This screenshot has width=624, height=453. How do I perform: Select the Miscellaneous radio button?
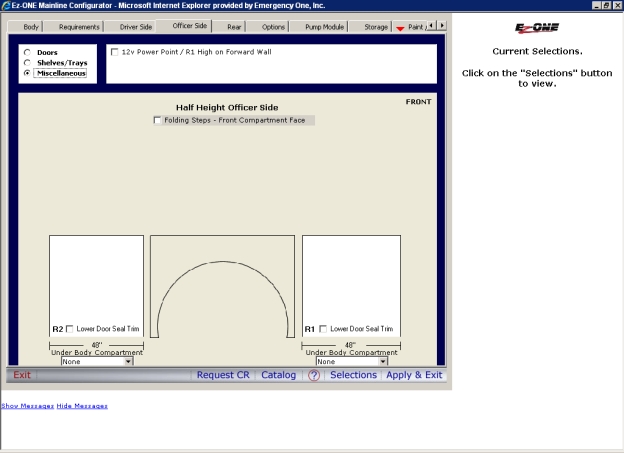pyautogui.click(x=27, y=73)
